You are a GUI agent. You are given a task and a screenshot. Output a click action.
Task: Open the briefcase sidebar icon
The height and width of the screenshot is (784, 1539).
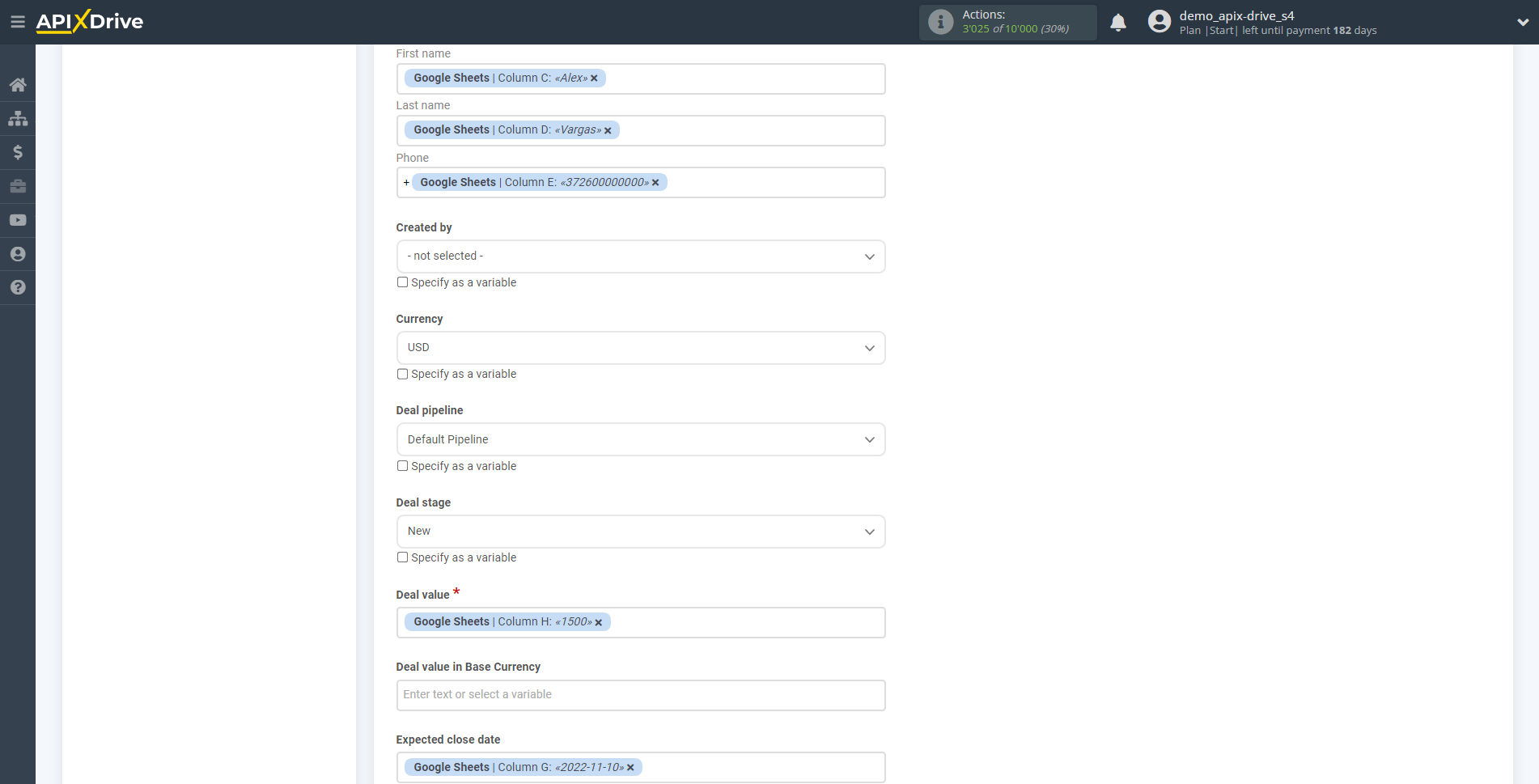[x=18, y=186]
